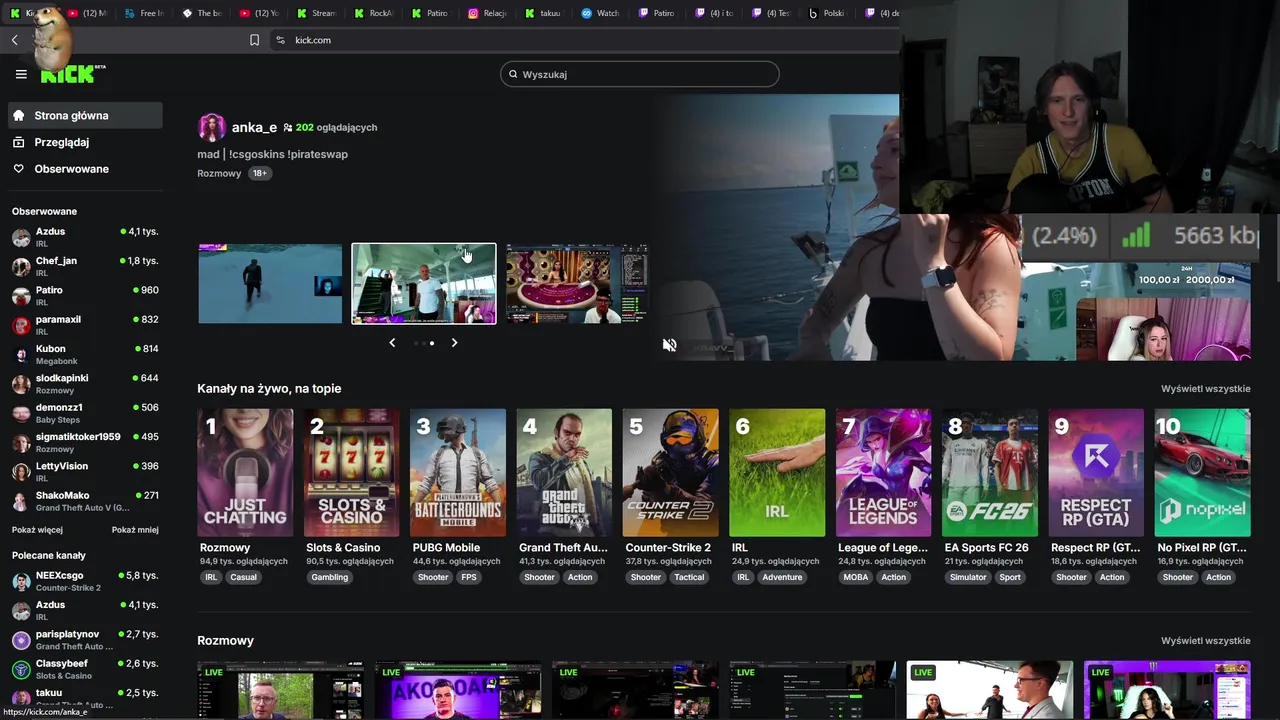Select the casino featured stream thumbnail
Viewport: 1280px width, 720px height.
(577, 284)
